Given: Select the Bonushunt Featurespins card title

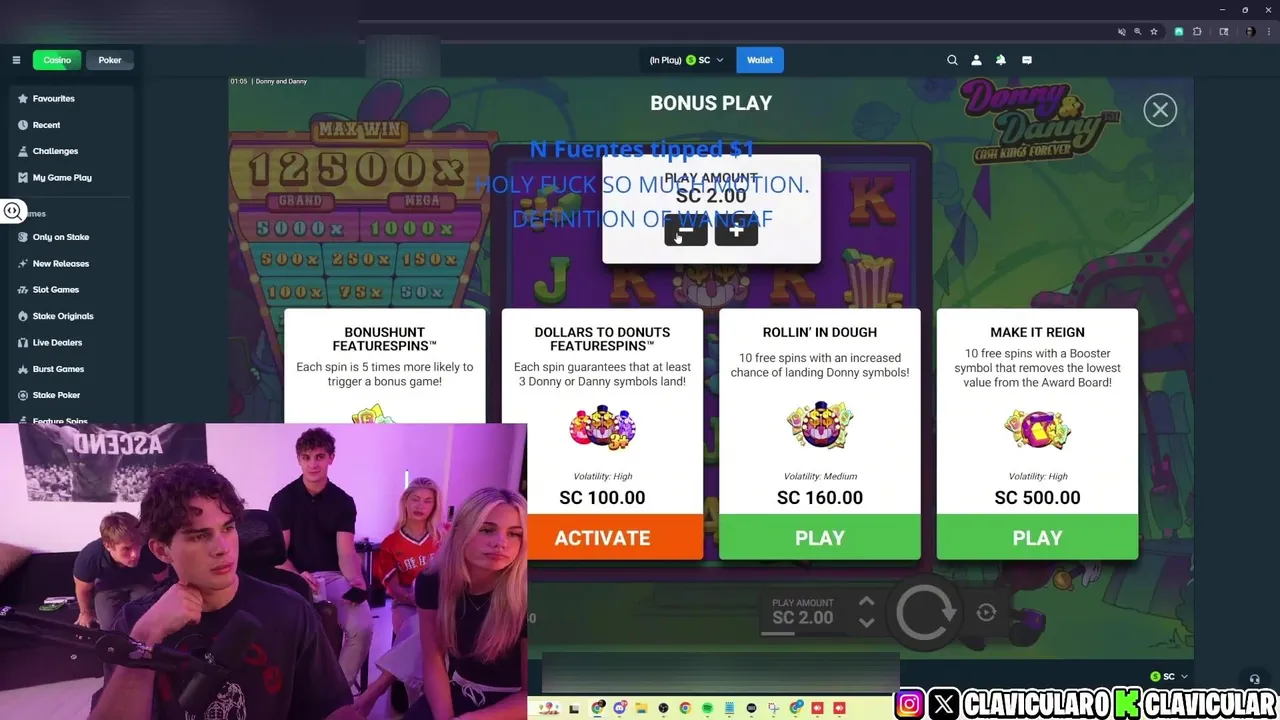Looking at the screenshot, I should (385, 339).
